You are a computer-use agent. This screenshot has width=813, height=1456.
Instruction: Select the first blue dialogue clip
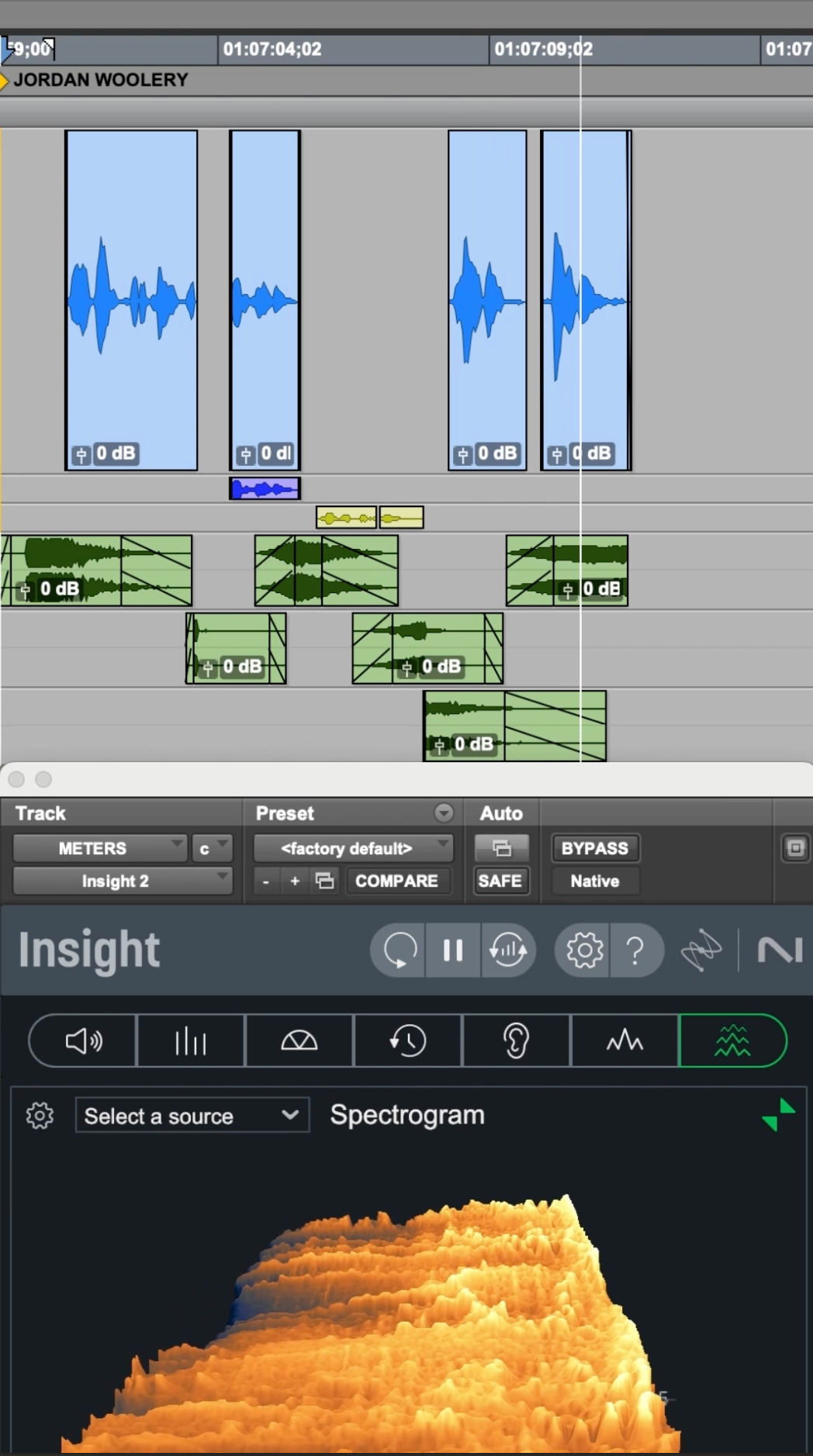point(131,300)
